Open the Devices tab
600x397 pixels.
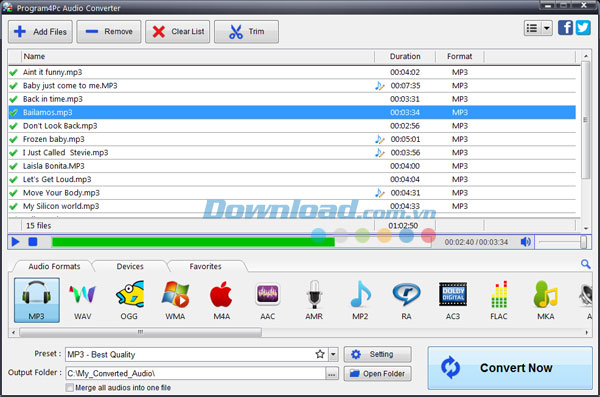pyautogui.click(x=130, y=266)
